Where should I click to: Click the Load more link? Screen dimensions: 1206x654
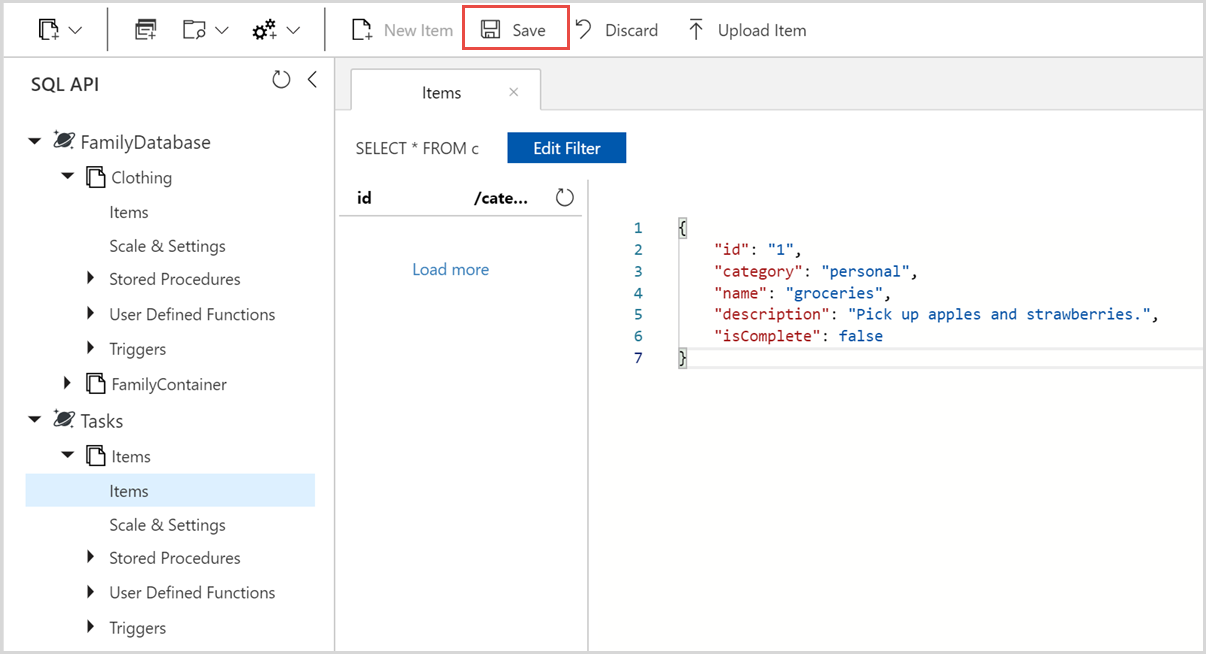[x=450, y=270]
